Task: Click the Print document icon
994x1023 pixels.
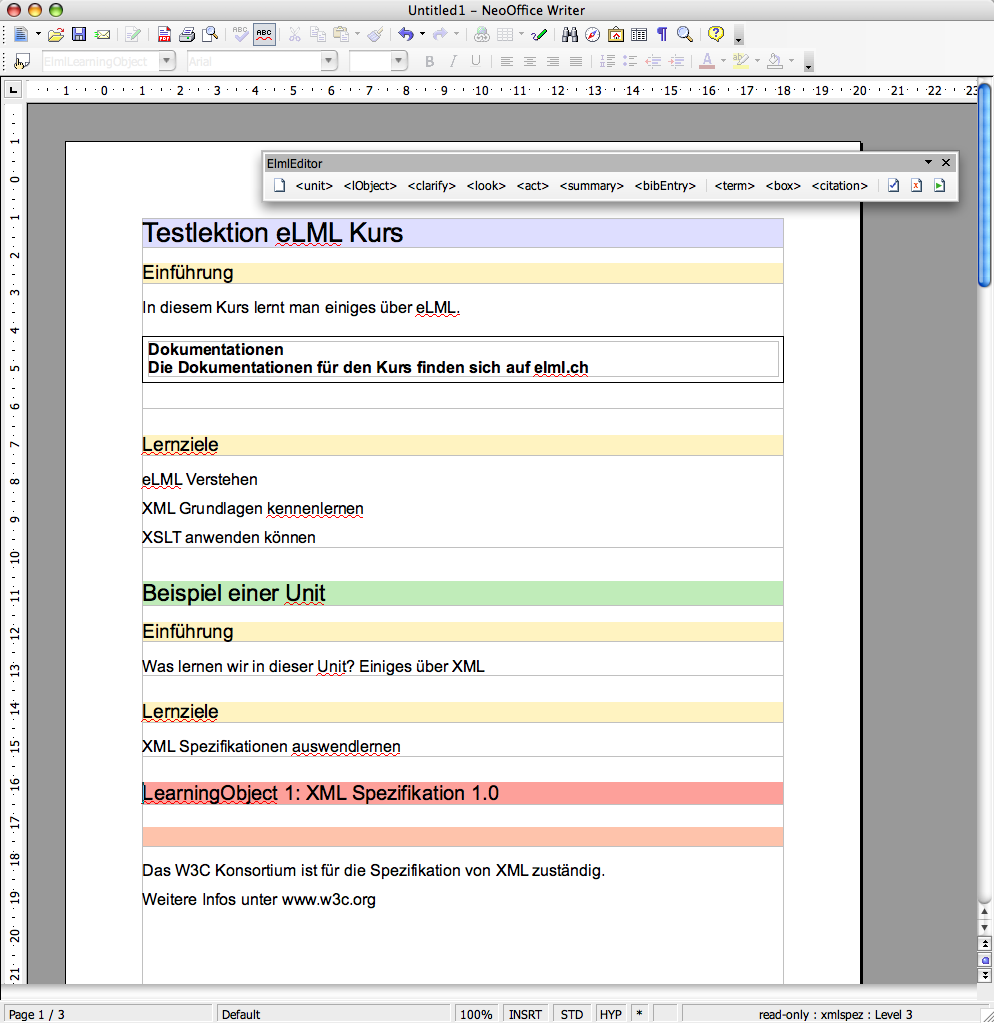Action: click(x=187, y=35)
